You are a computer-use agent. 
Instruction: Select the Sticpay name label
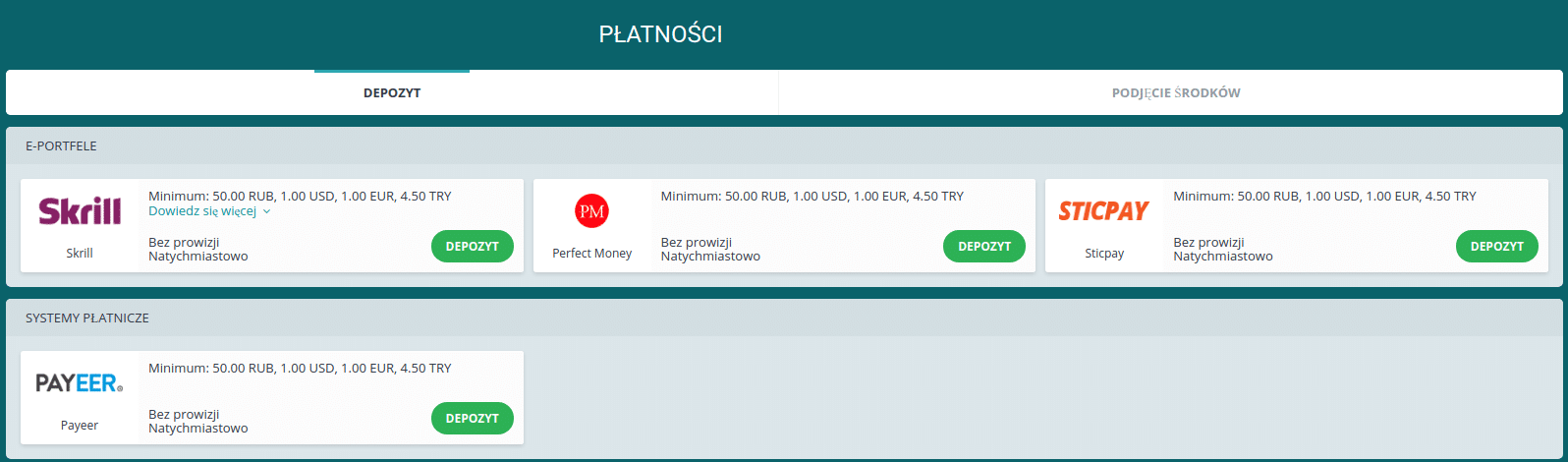pyautogui.click(x=1103, y=253)
